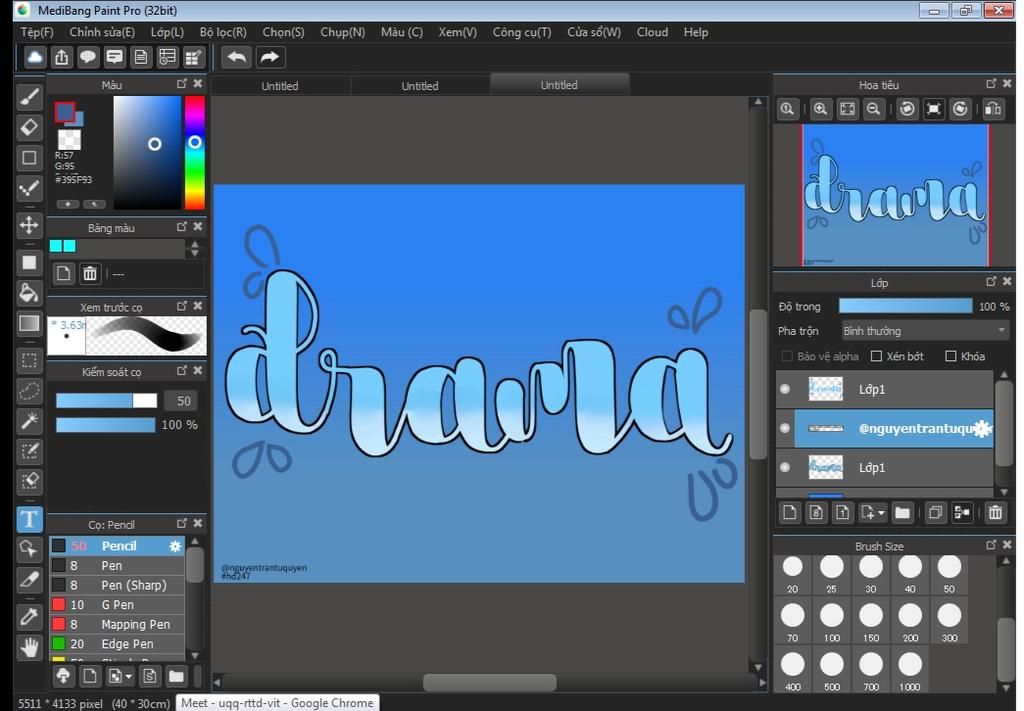Screen dimensions: 1024x711
Task: Click the export share icon in toolbar
Action: pos(61,57)
